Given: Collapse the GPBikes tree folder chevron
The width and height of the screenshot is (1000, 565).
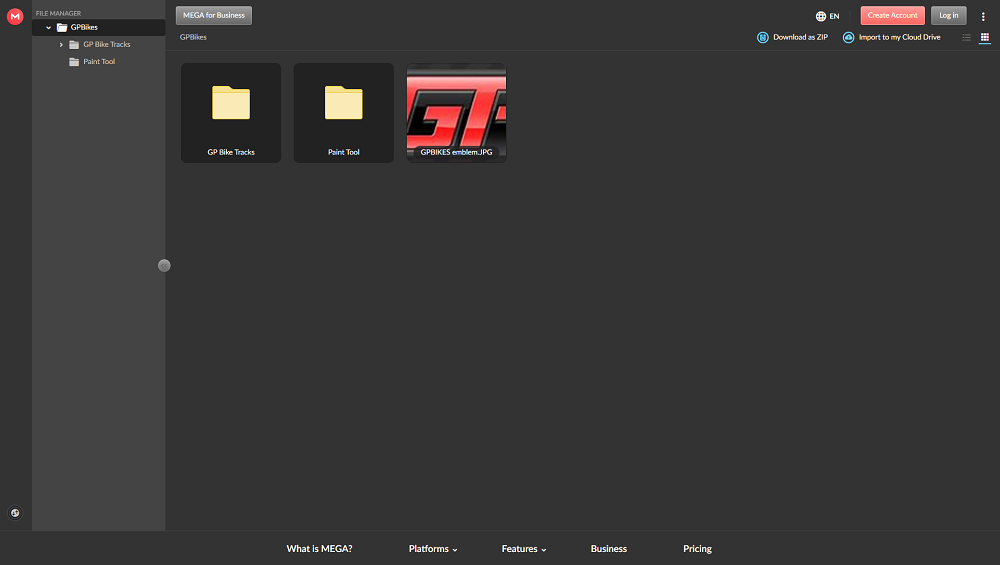Looking at the screenshot, I should pos(48,27).
